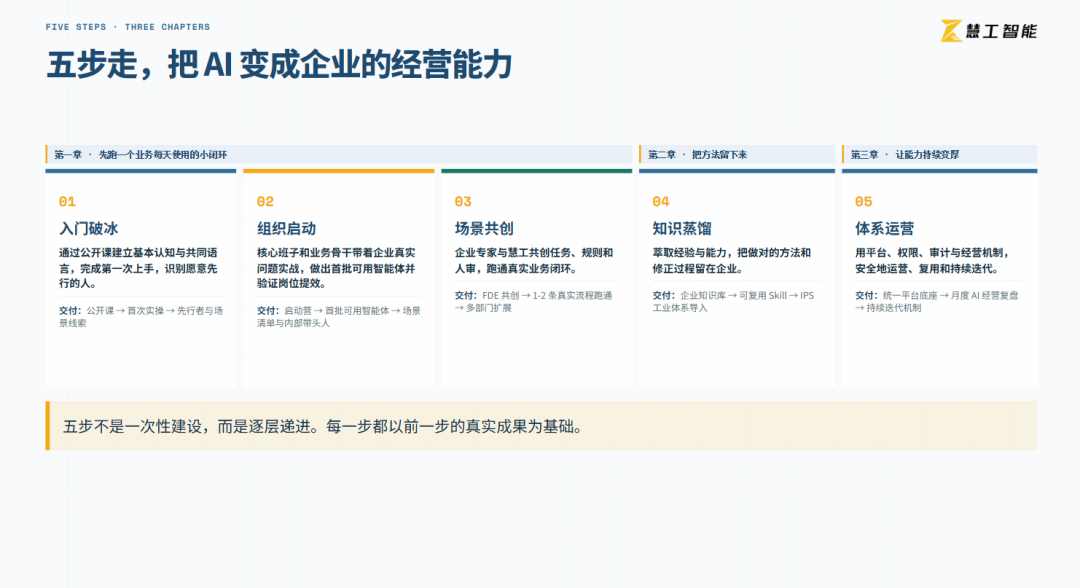Image resolution: width=1080 pixels, height=588 pixels.
Task: Click the step number 01
Action: click(x=67, y=201)
